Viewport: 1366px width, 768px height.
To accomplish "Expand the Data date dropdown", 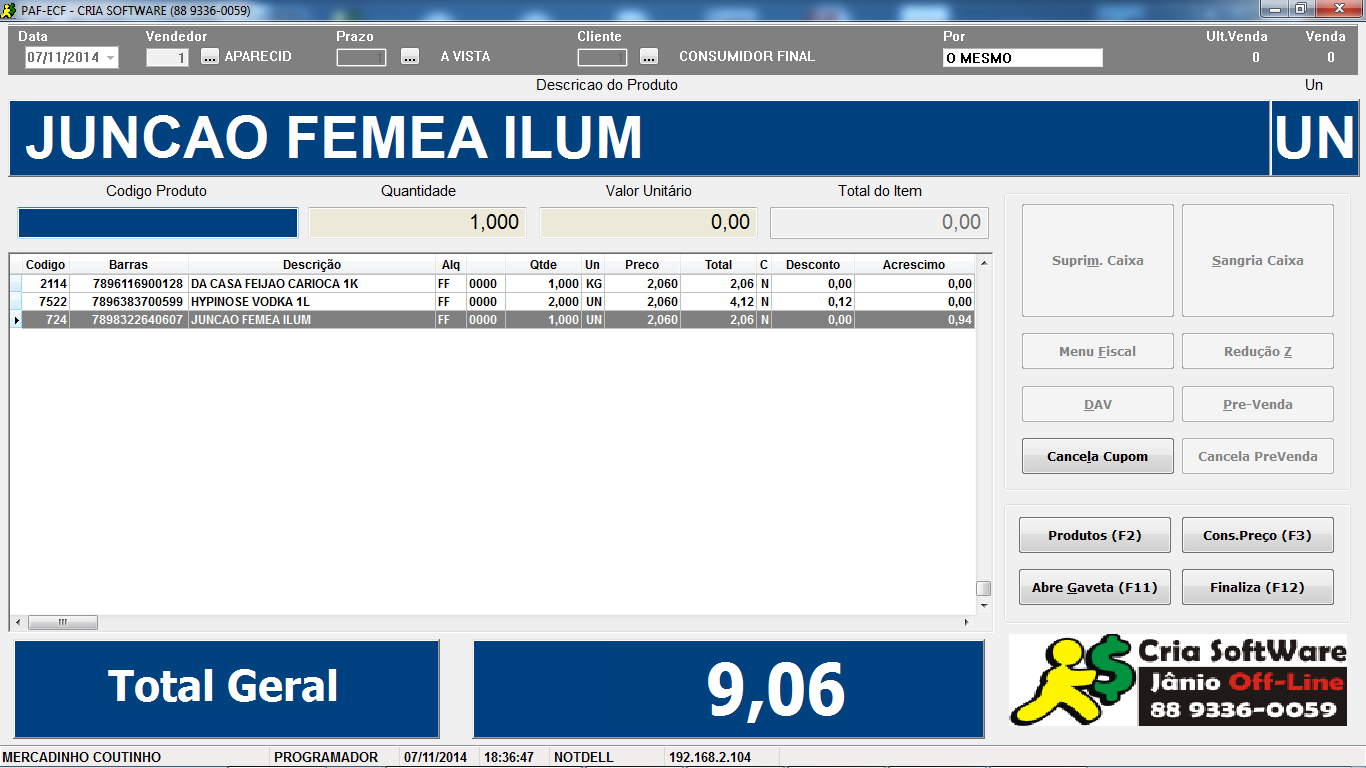I will tap(110, 58).
